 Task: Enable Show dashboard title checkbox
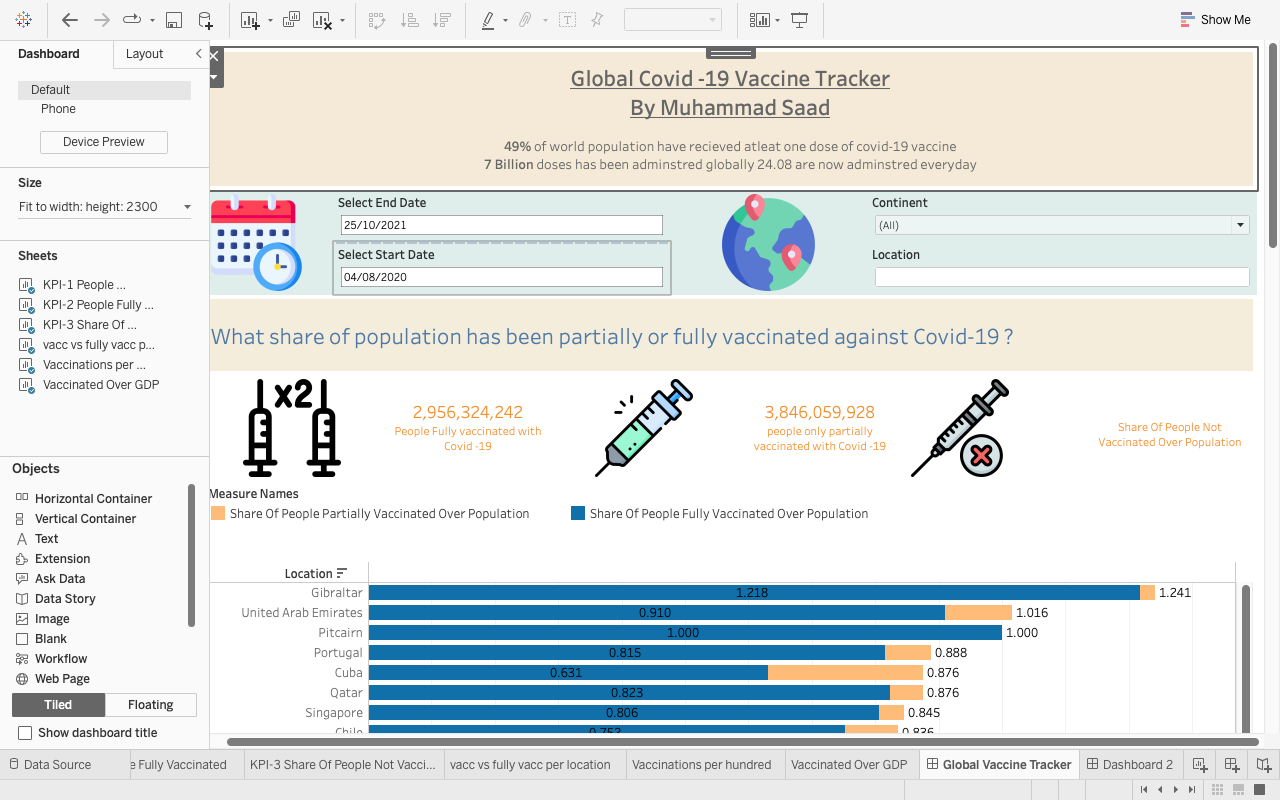click(x=25, y=733)
